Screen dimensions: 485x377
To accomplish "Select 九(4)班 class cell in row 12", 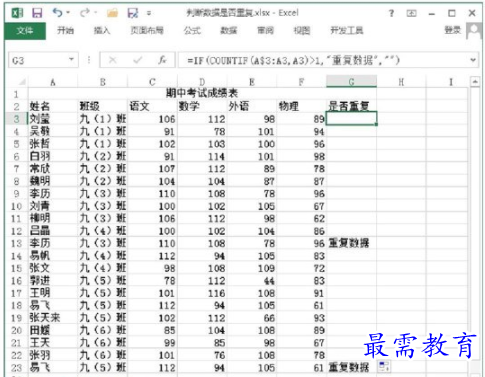I will pos(102,231).
